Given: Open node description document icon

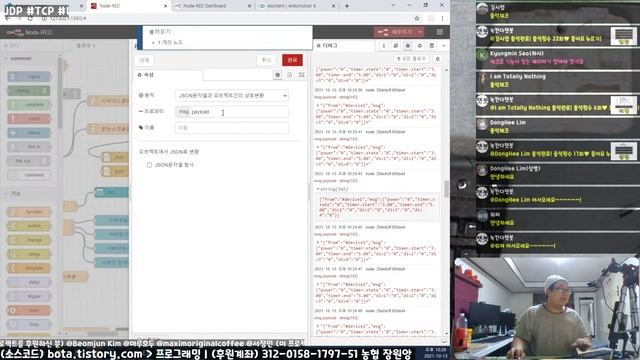Looking at the screenshot, I should pyautogui.click(x=290, y=75).
